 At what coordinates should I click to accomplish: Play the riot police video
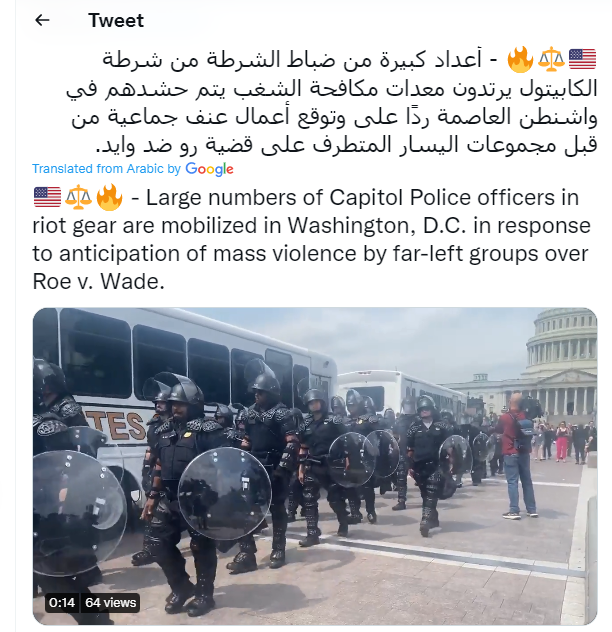(x=314, y=466)
